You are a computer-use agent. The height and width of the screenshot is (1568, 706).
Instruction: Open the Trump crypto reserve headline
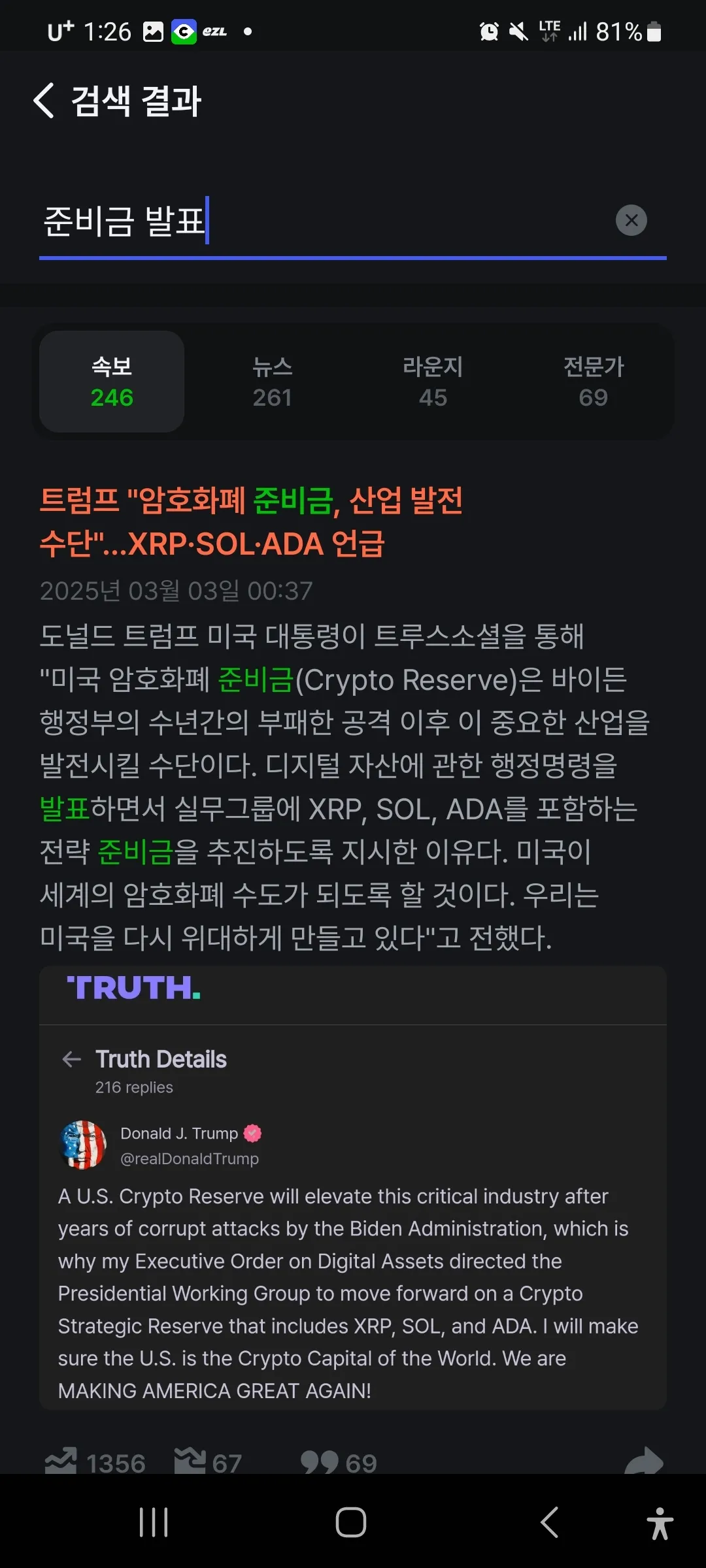[x=252, y=522]
